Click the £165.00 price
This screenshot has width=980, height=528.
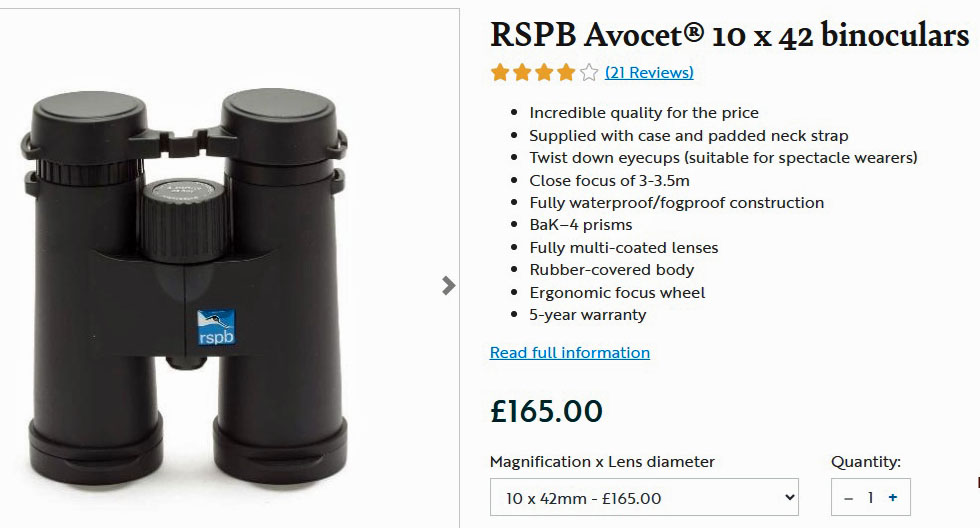pyautogui.click(x=546, y=411)
